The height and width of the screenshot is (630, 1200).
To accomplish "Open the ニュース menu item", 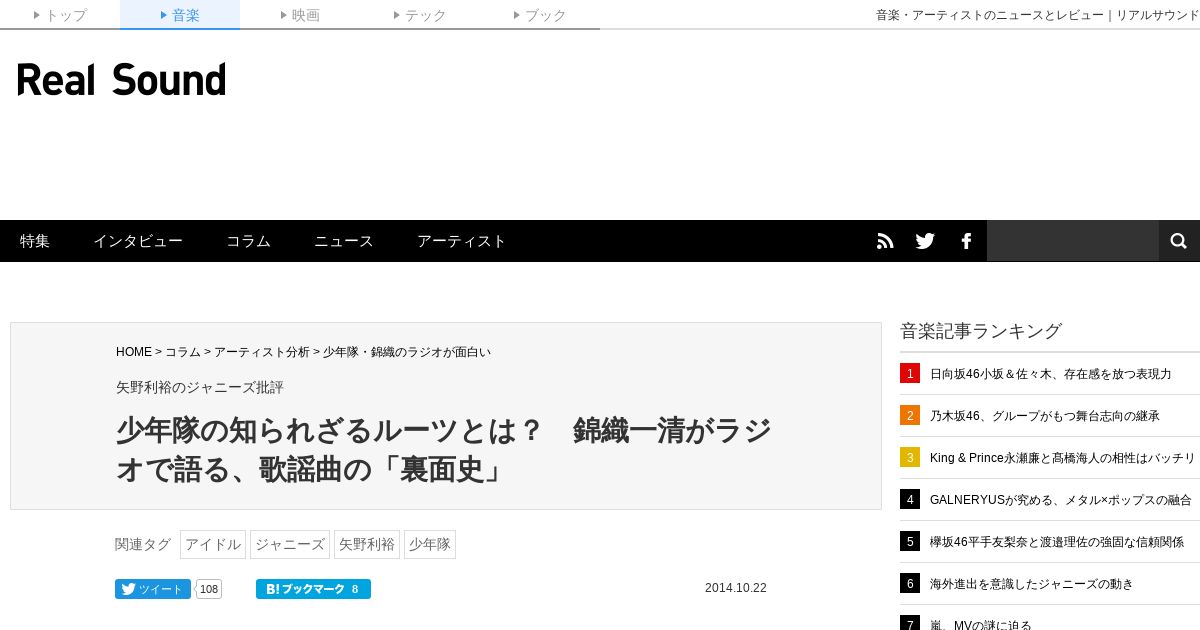I will coord(344,241).
